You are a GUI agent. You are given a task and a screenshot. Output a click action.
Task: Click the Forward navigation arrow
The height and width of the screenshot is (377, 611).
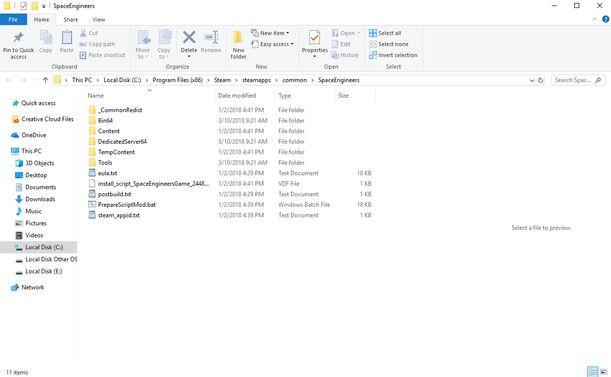point(23,80)
